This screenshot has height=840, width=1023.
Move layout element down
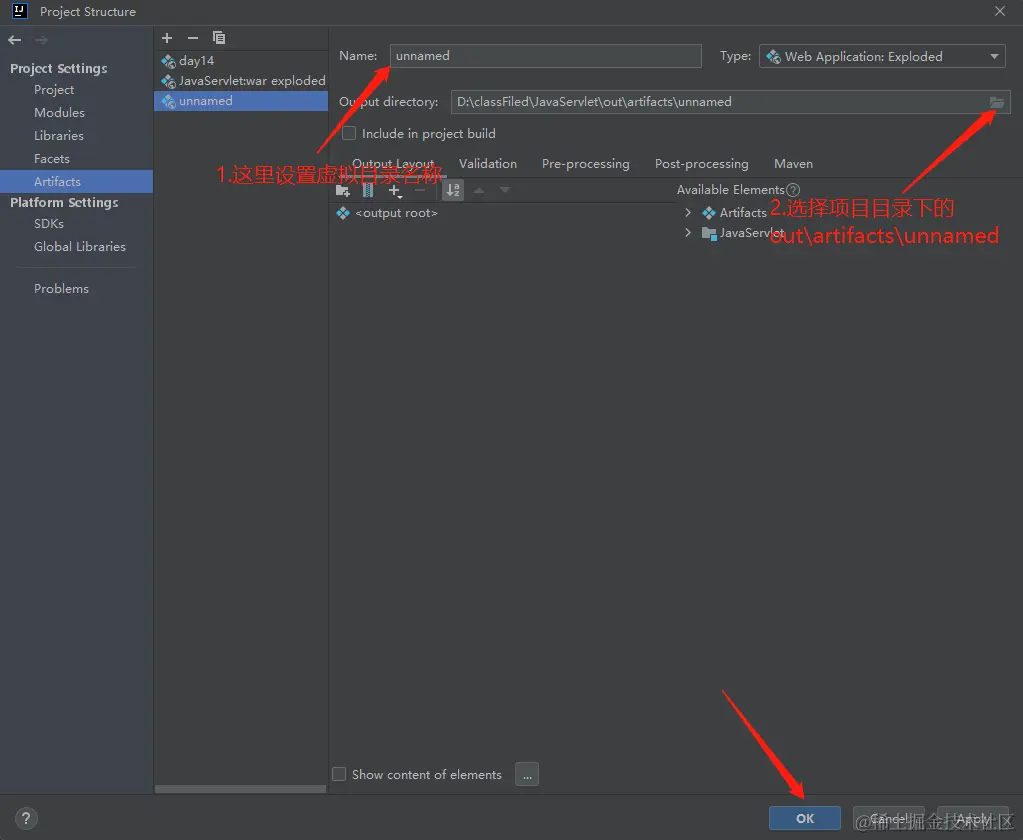click(x=505, y=190)
